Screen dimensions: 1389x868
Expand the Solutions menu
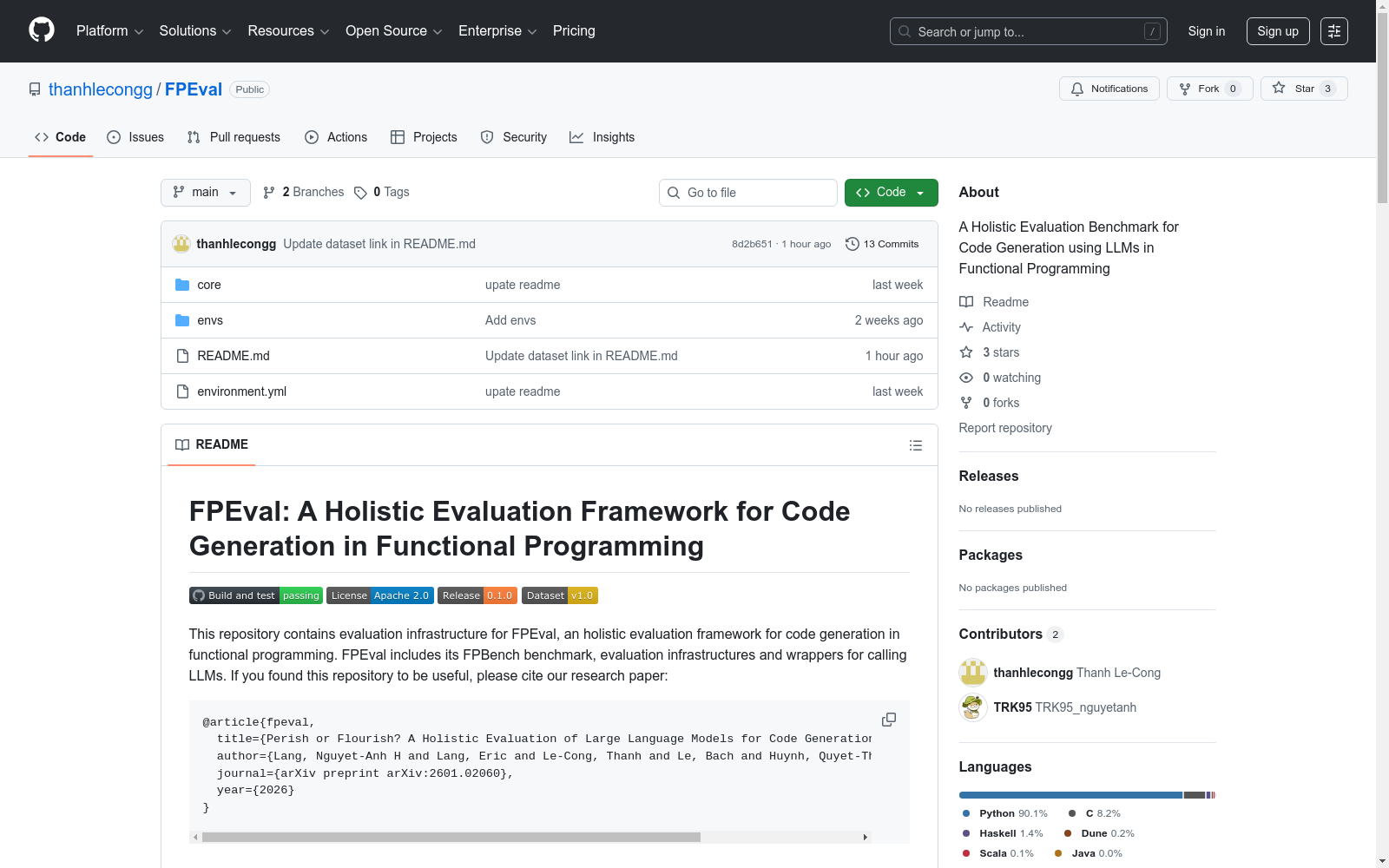[x=195, y=31]
